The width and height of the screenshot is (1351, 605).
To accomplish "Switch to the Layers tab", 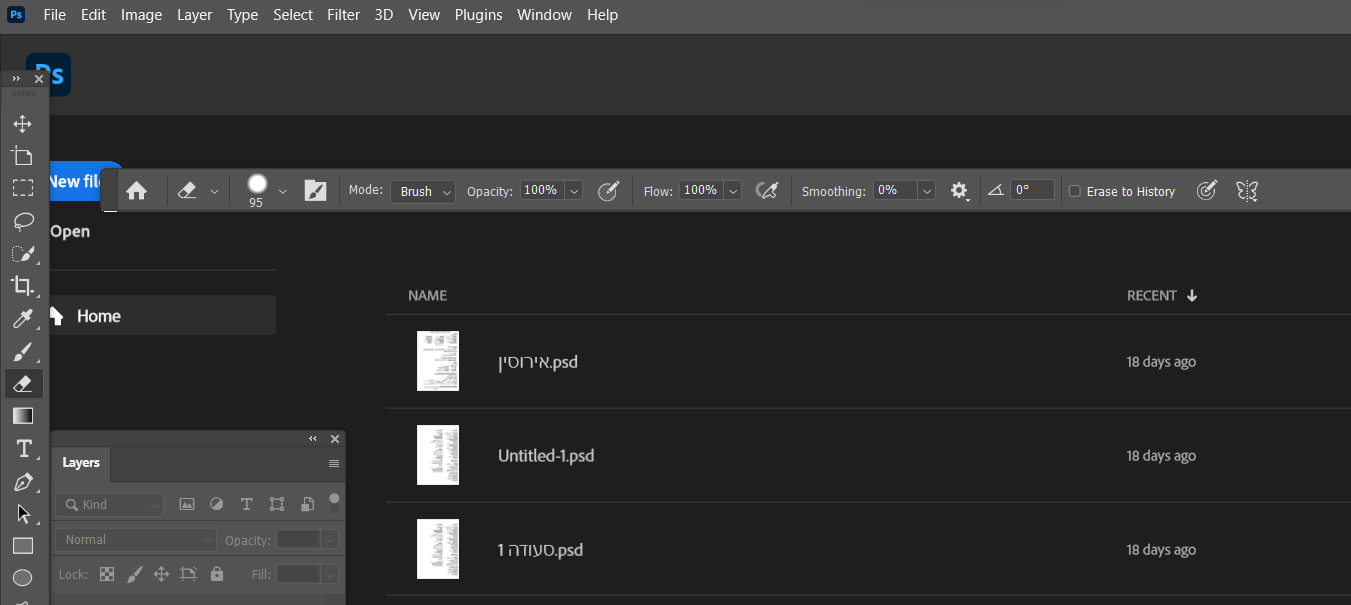I will [x=81, y=463].
